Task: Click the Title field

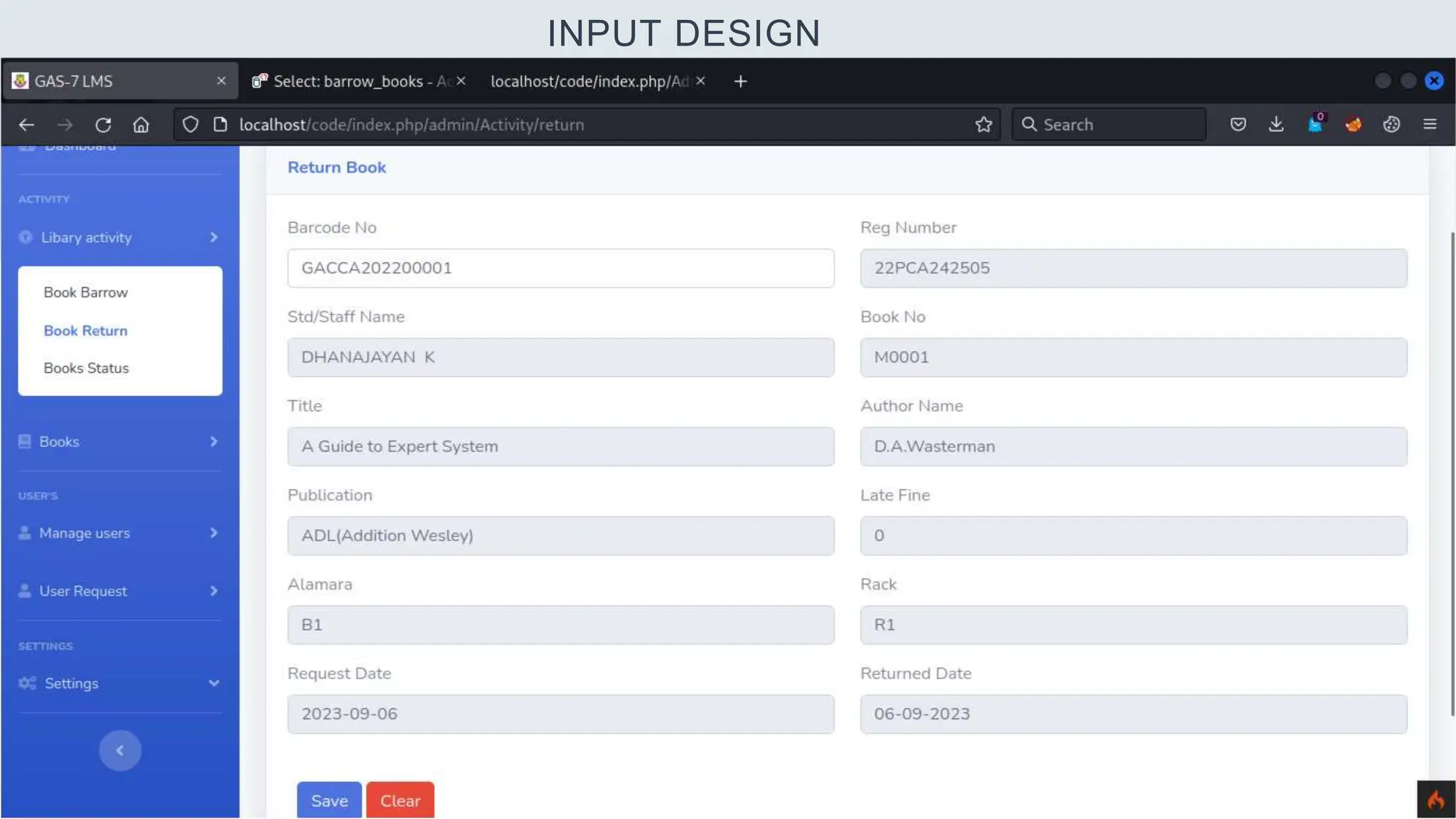Action: tap(561, 446)
